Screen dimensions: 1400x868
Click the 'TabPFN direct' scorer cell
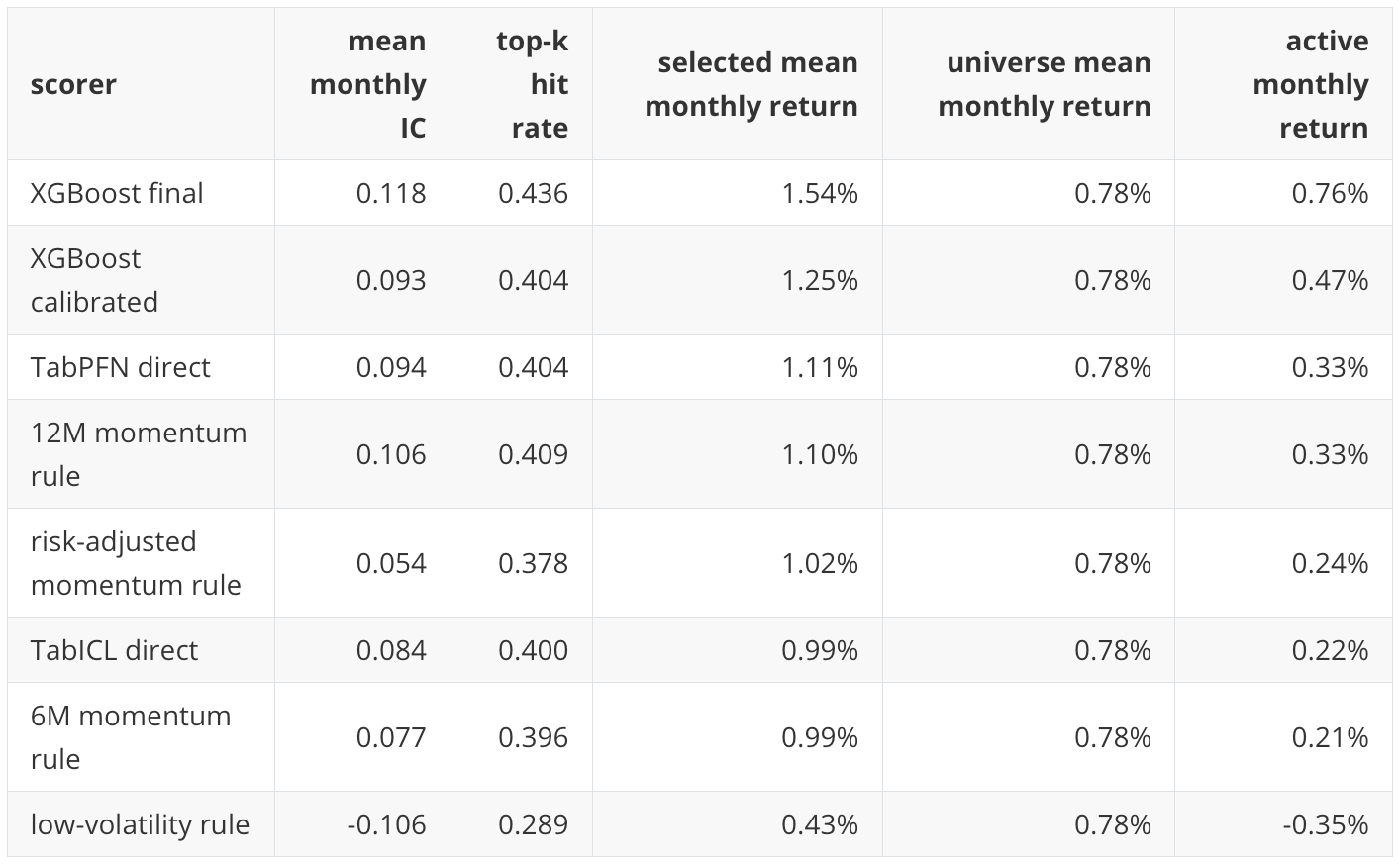(x=120, y=367)
